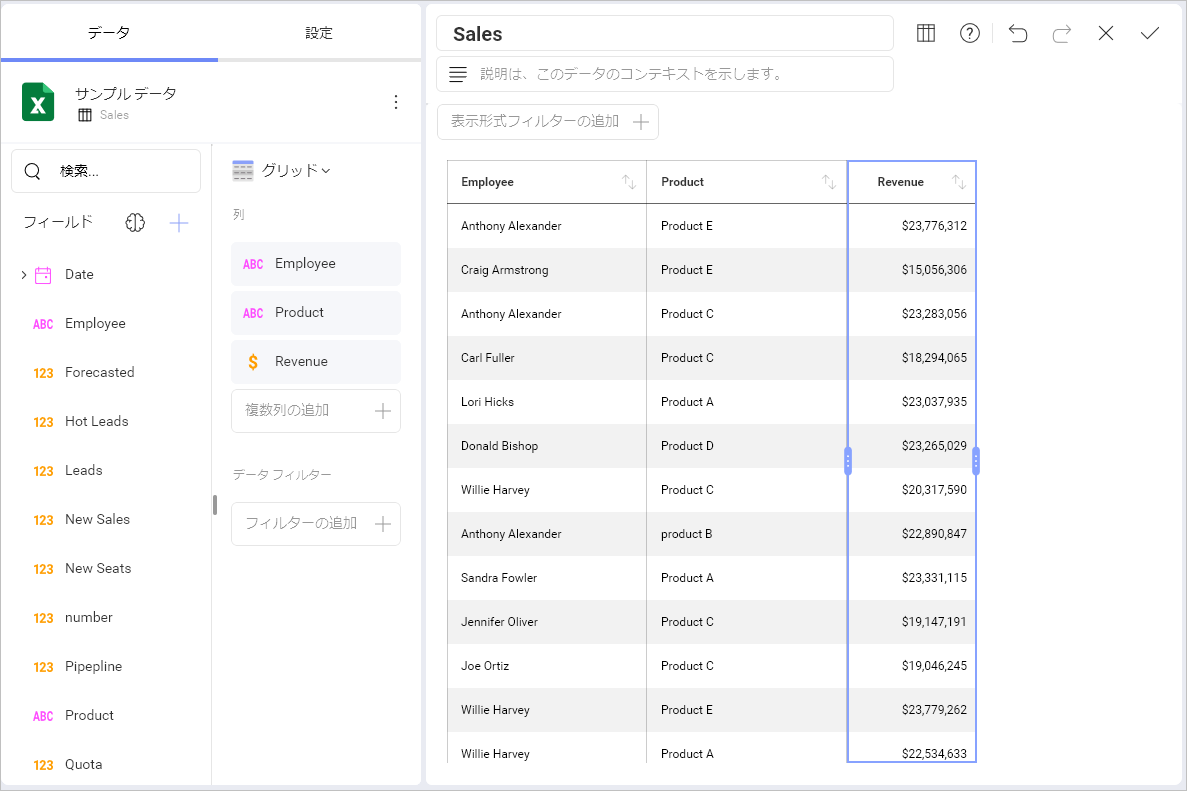This screenshot has height=791, width=1187.
Task: Switch to the 設定 tab
Action: point(319,33)
